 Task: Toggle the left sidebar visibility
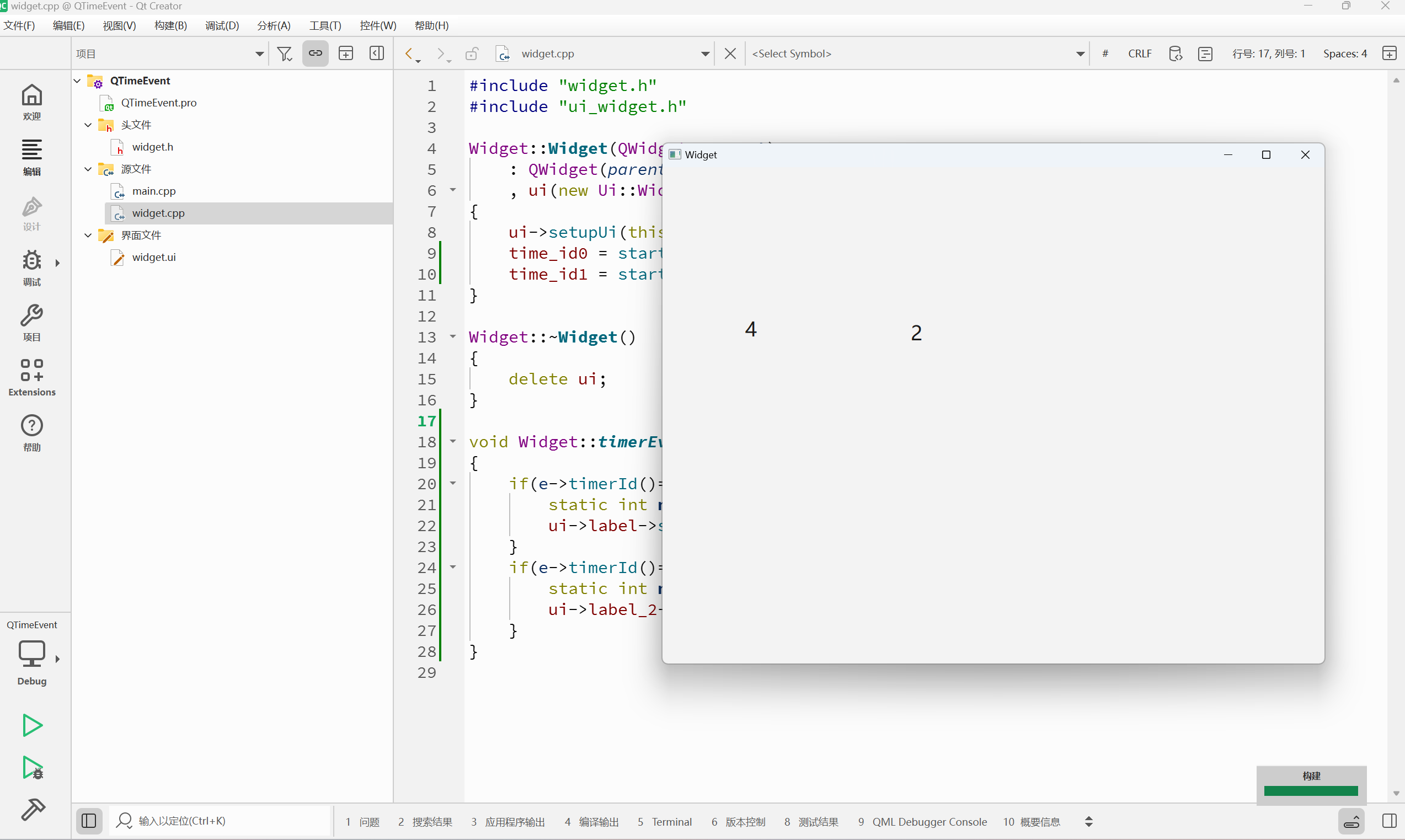(89, 821)
